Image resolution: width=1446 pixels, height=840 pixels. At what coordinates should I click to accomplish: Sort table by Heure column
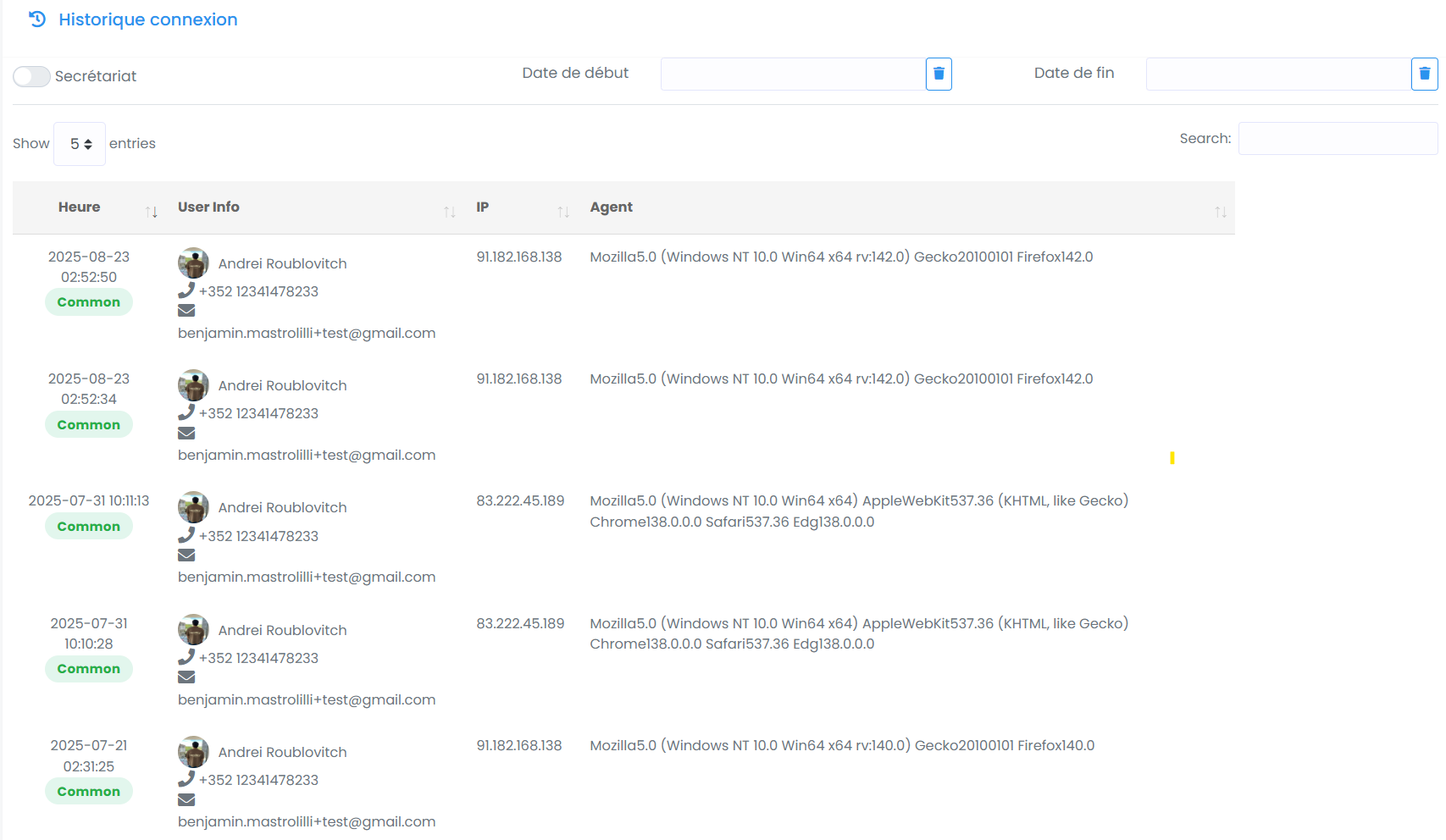(152, 212)
